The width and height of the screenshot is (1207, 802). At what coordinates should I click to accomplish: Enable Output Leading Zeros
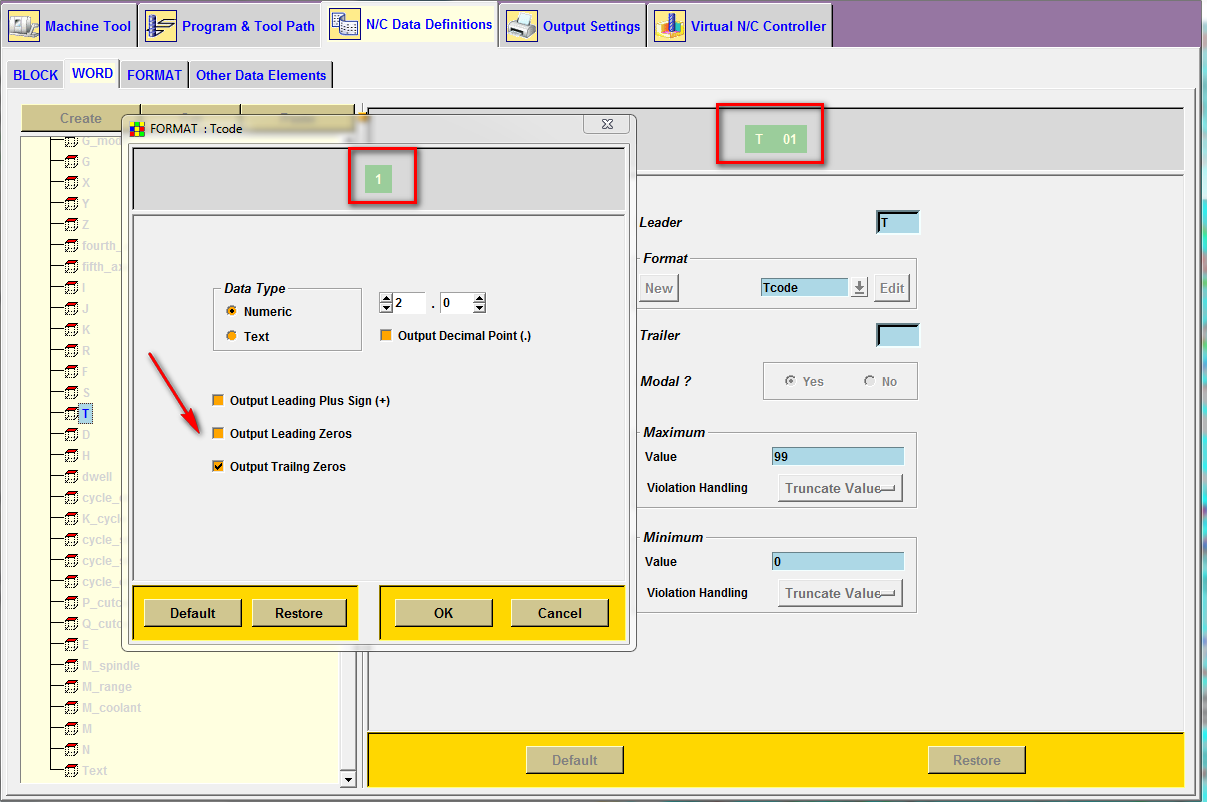(218, 433)
